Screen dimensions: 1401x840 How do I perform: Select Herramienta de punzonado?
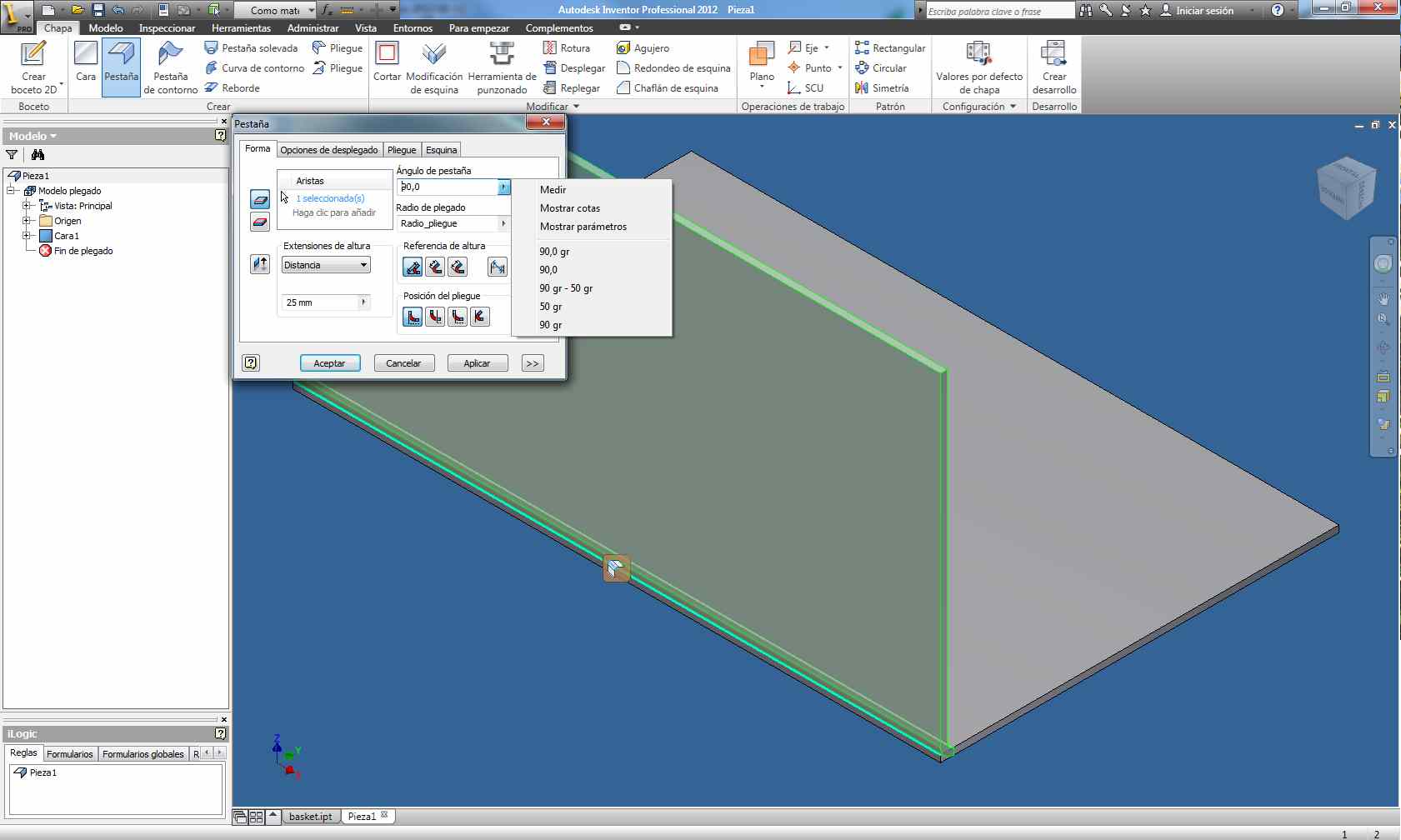point(502,67)
